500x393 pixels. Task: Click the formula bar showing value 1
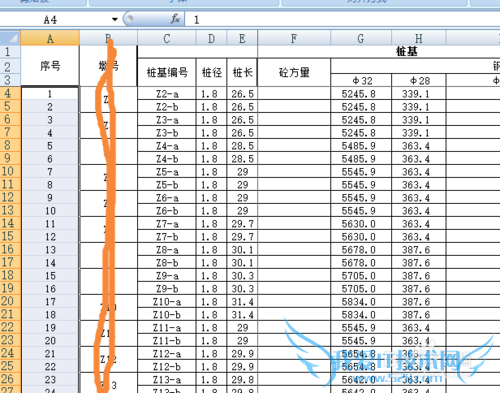point(342,20)
